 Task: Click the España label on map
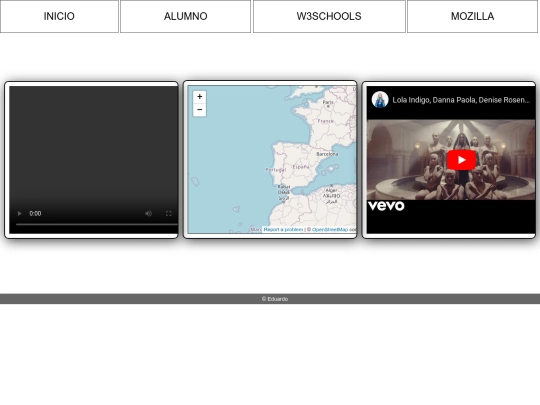coord(301,167)
